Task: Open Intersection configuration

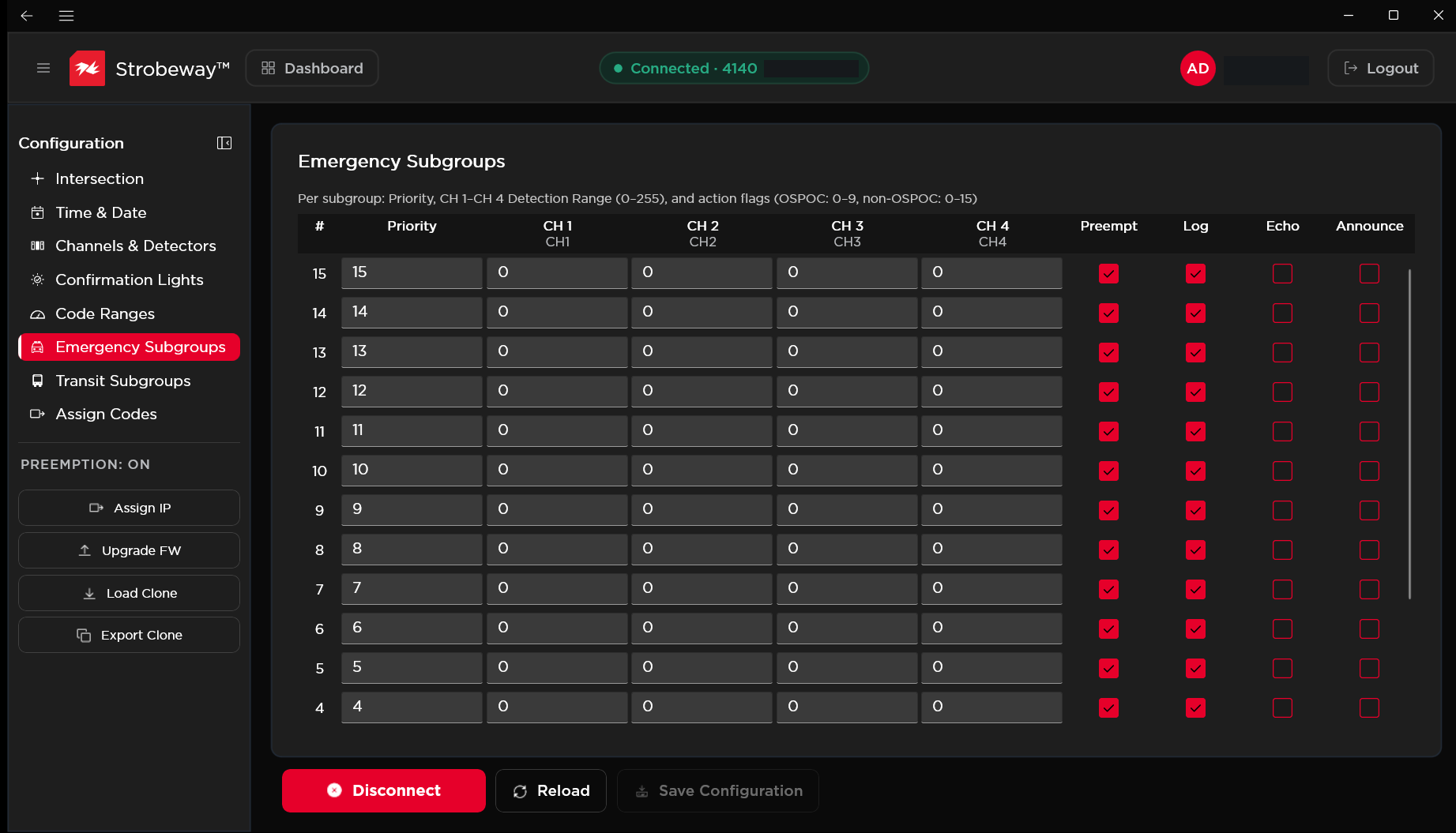Action: 129,178
